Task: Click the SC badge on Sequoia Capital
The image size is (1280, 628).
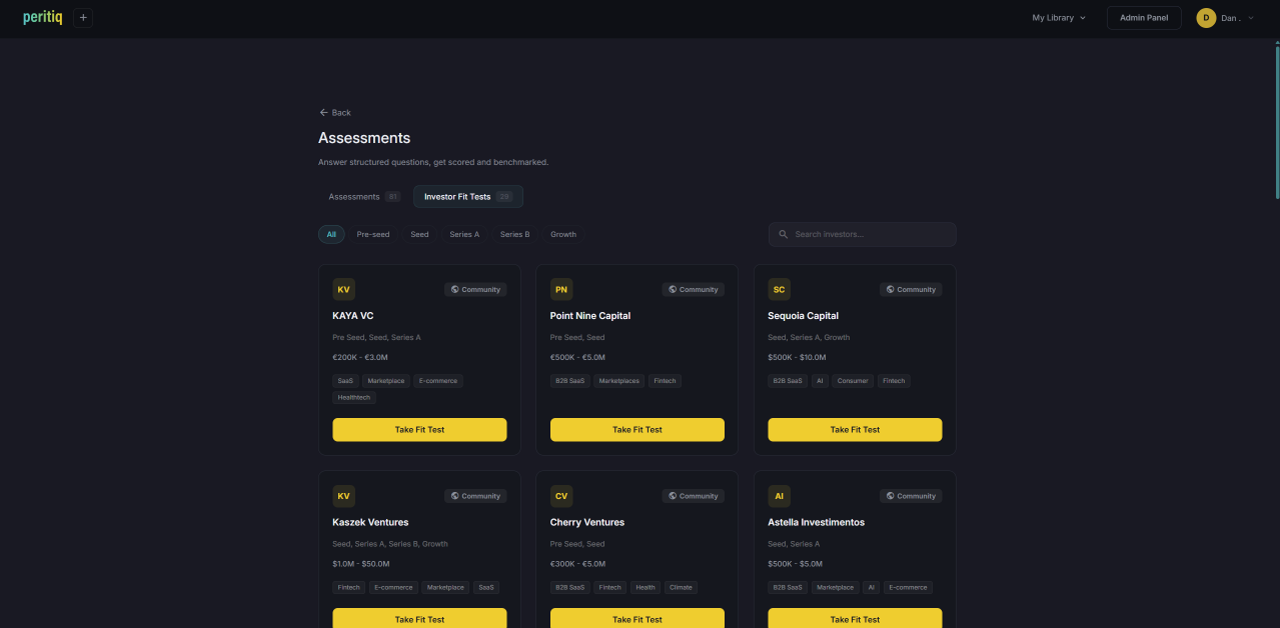Action: (779, 290)
